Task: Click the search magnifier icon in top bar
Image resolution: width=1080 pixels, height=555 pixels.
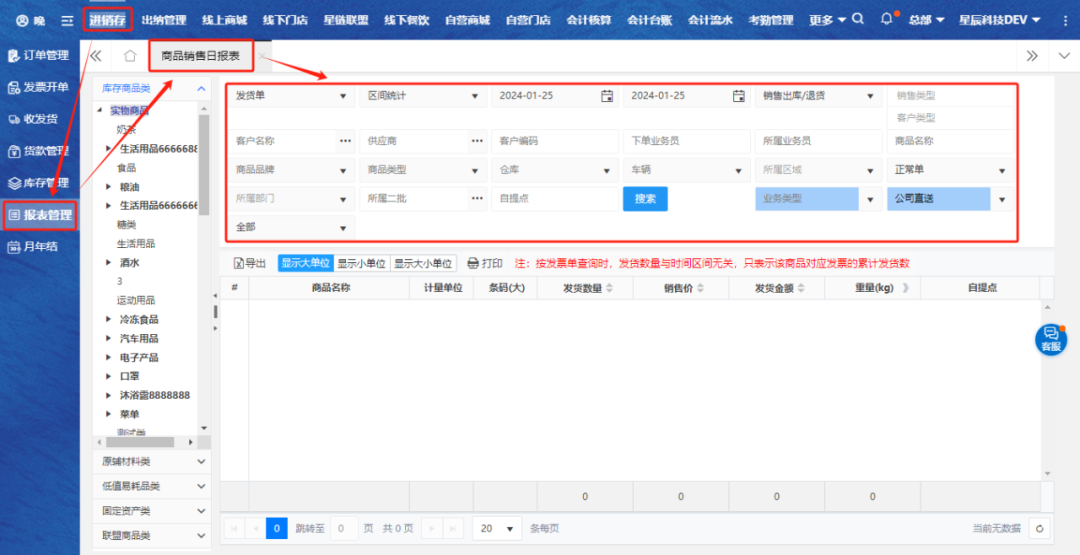Action: tap(857, 20)
